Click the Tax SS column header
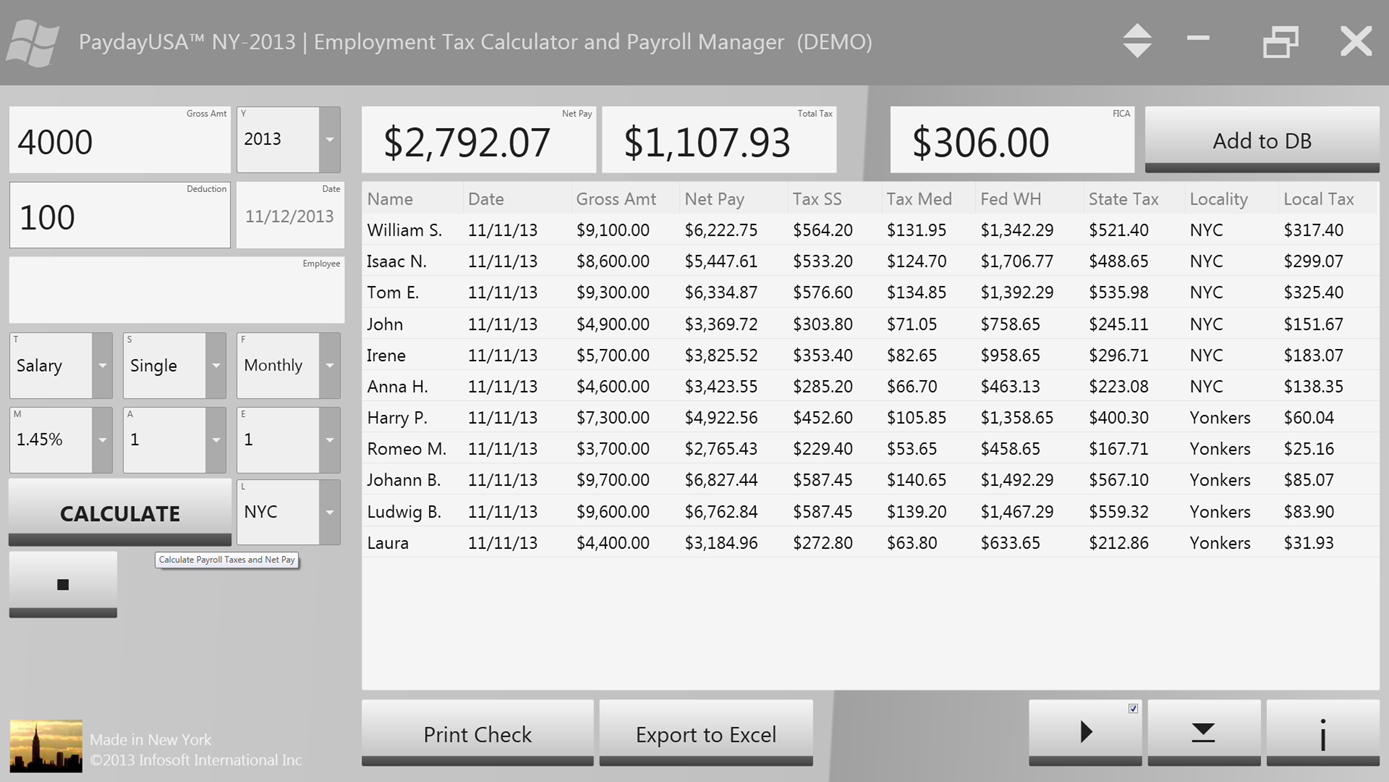The height and width of the screenshot is (782, 1389). [x=817, y=199]
